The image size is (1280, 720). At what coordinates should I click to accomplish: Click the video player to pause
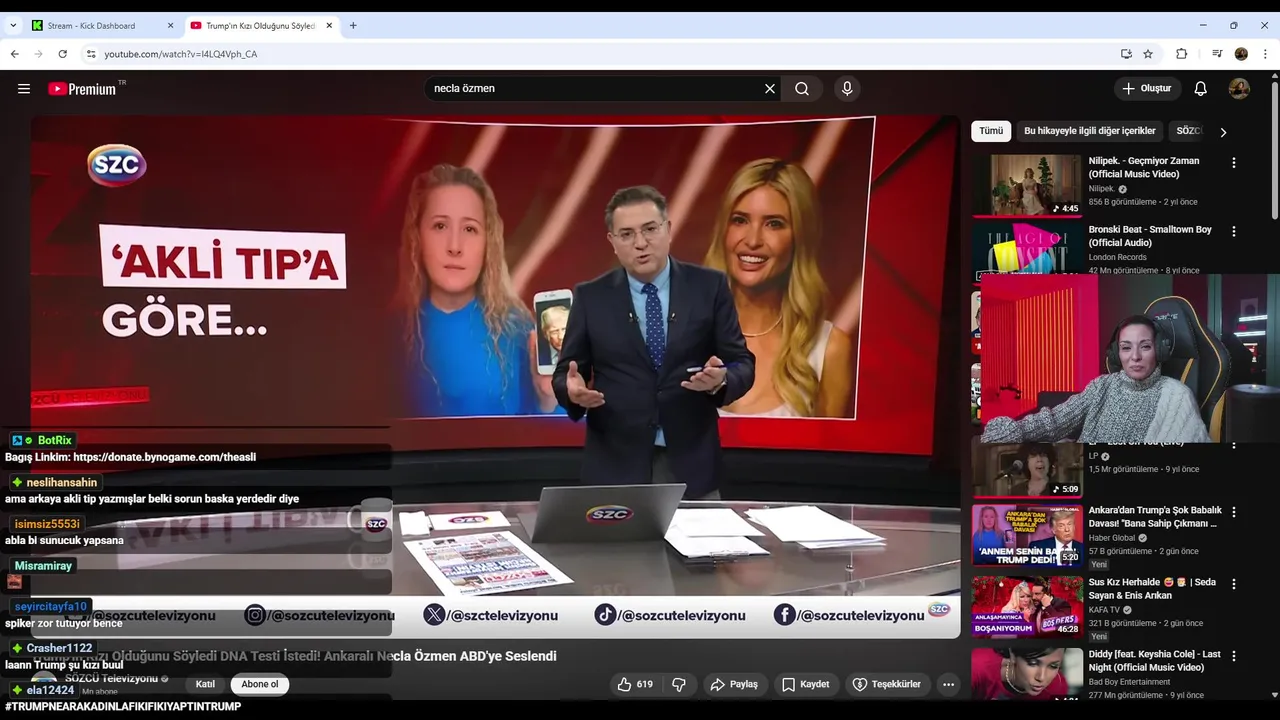pyautogui.click(x=495, y=376)
